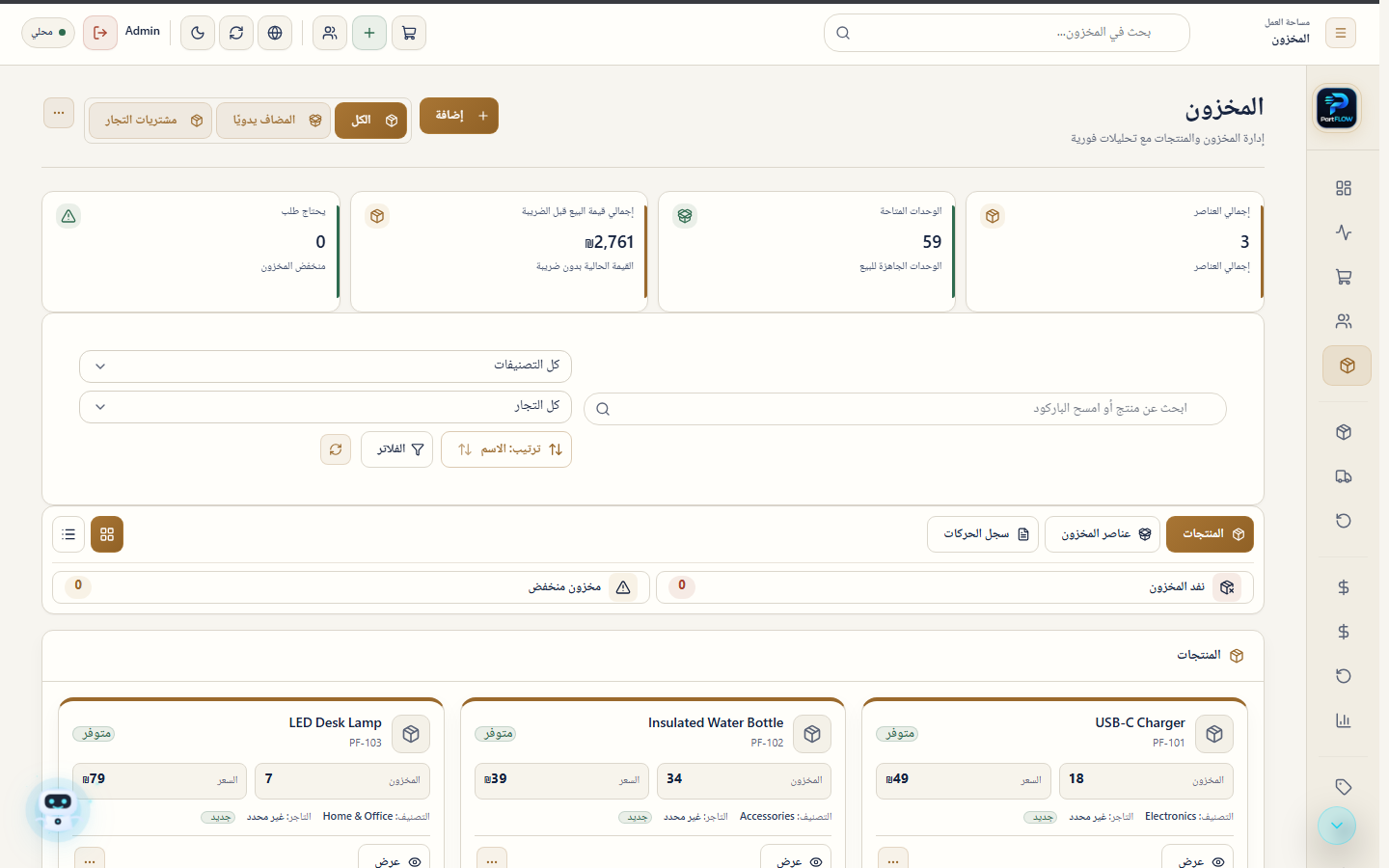Select the الكل filter tab
Screen dimensions: 1389x868
pyautogui.click(x=370, y=121)
